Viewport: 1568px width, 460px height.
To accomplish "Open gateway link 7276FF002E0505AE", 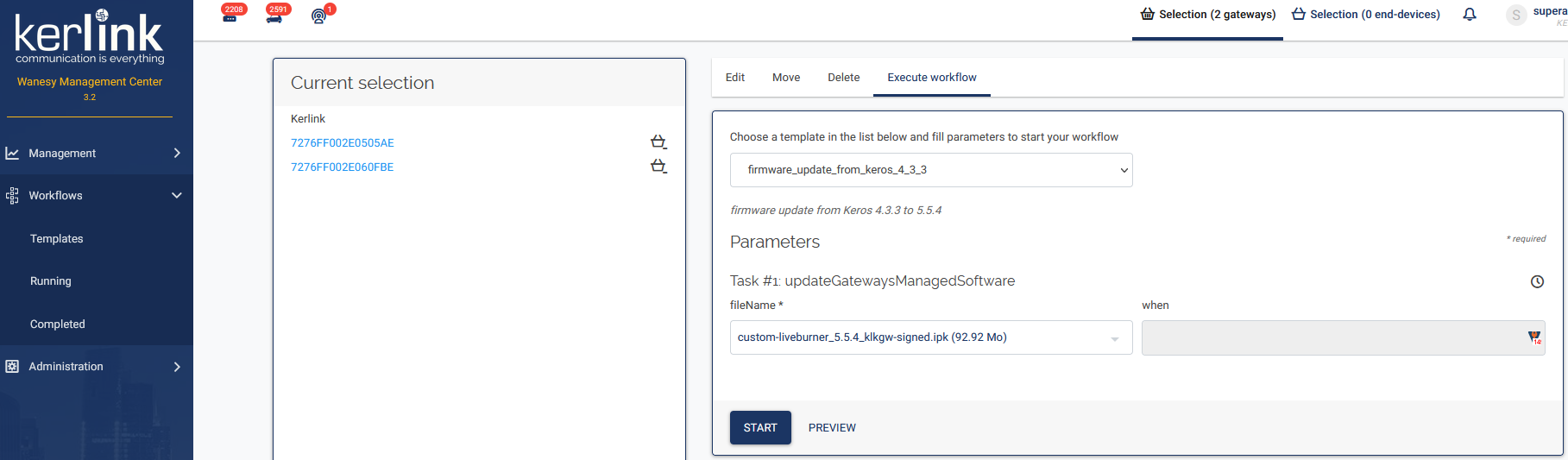I will [x=343, y=143].
